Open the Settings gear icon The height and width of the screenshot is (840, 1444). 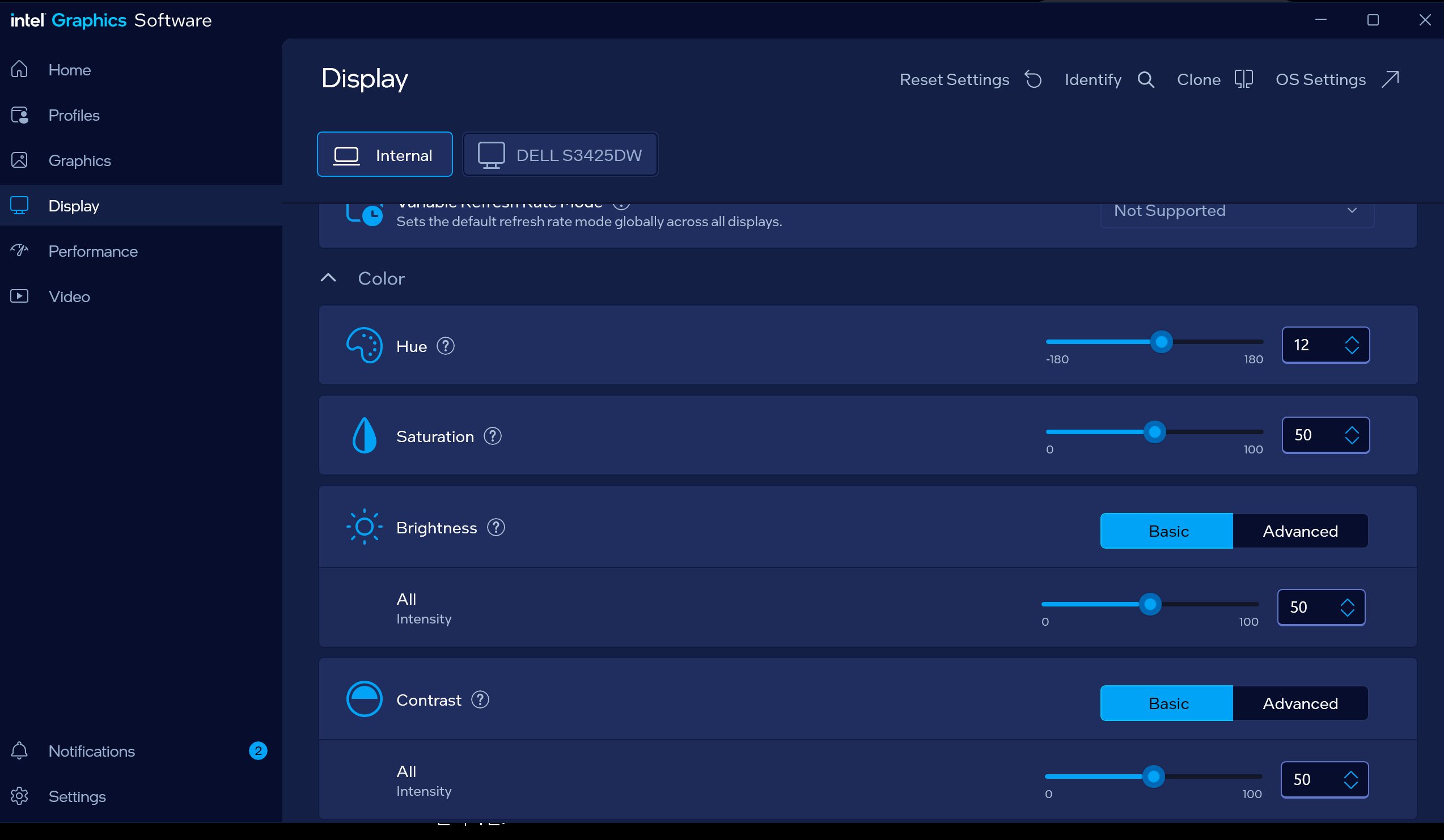click(19, 796)
